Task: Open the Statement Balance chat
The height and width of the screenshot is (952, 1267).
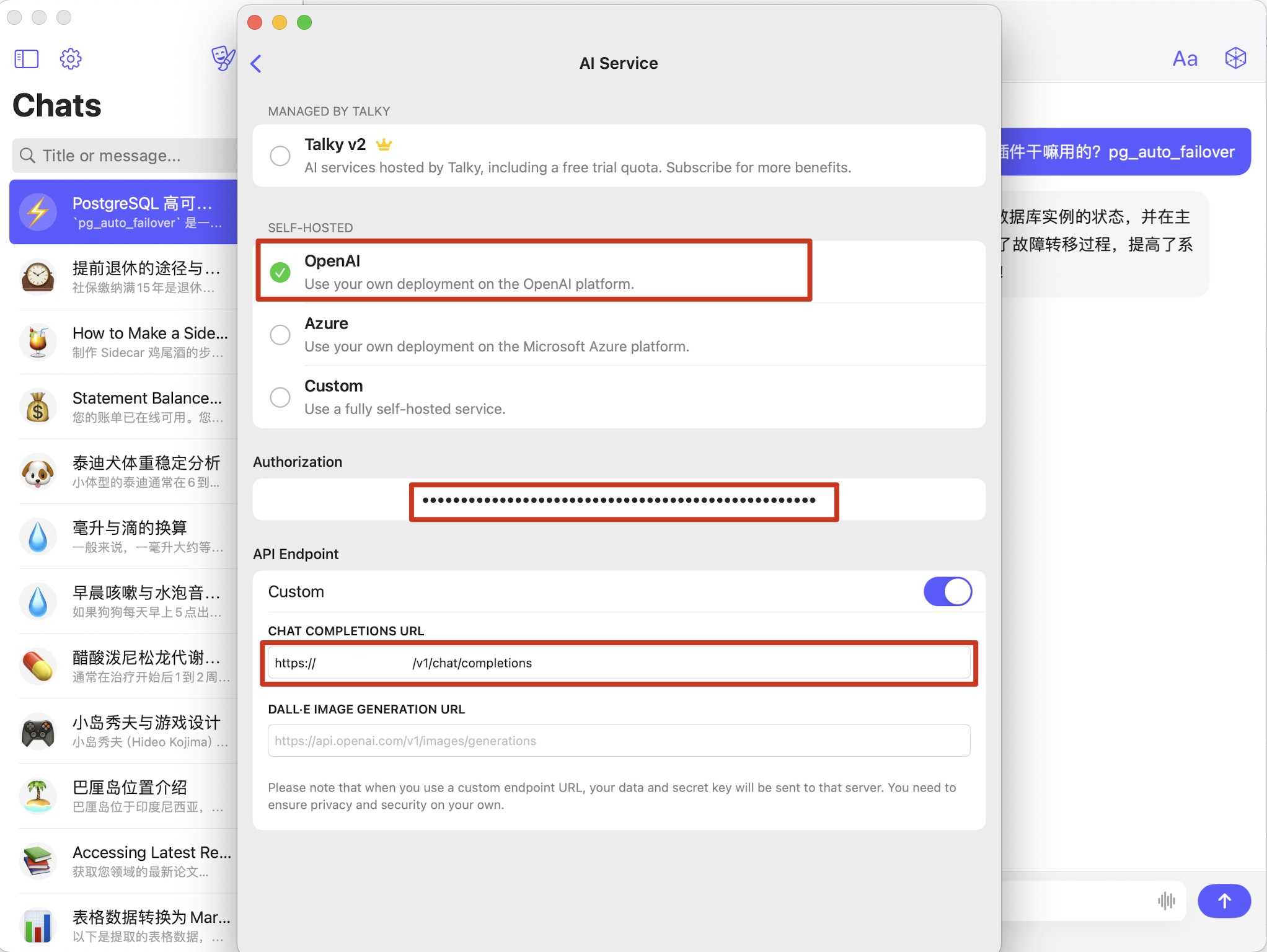Action: [x=124, y=407]
